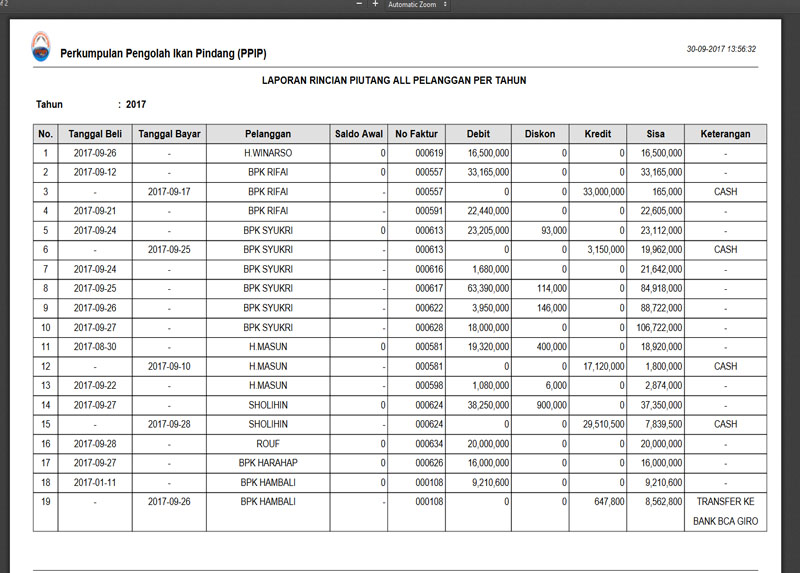Open the Automatic Zoom dropdown
Viewport: 800px width, 573px height.
coord(418,5)
